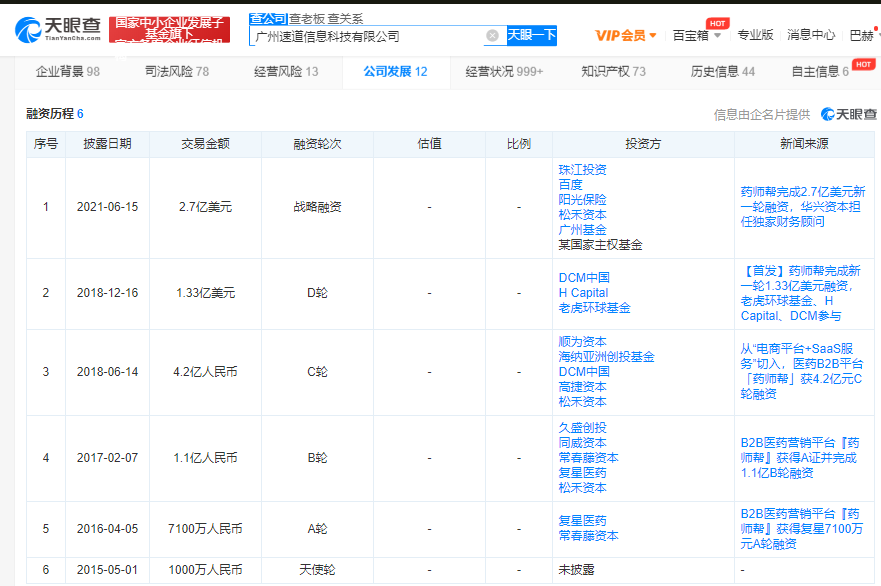Switch to 公司发展 tab
Image resolution: width=881 pixels, height=586 pixels.
tap(395, 71)
